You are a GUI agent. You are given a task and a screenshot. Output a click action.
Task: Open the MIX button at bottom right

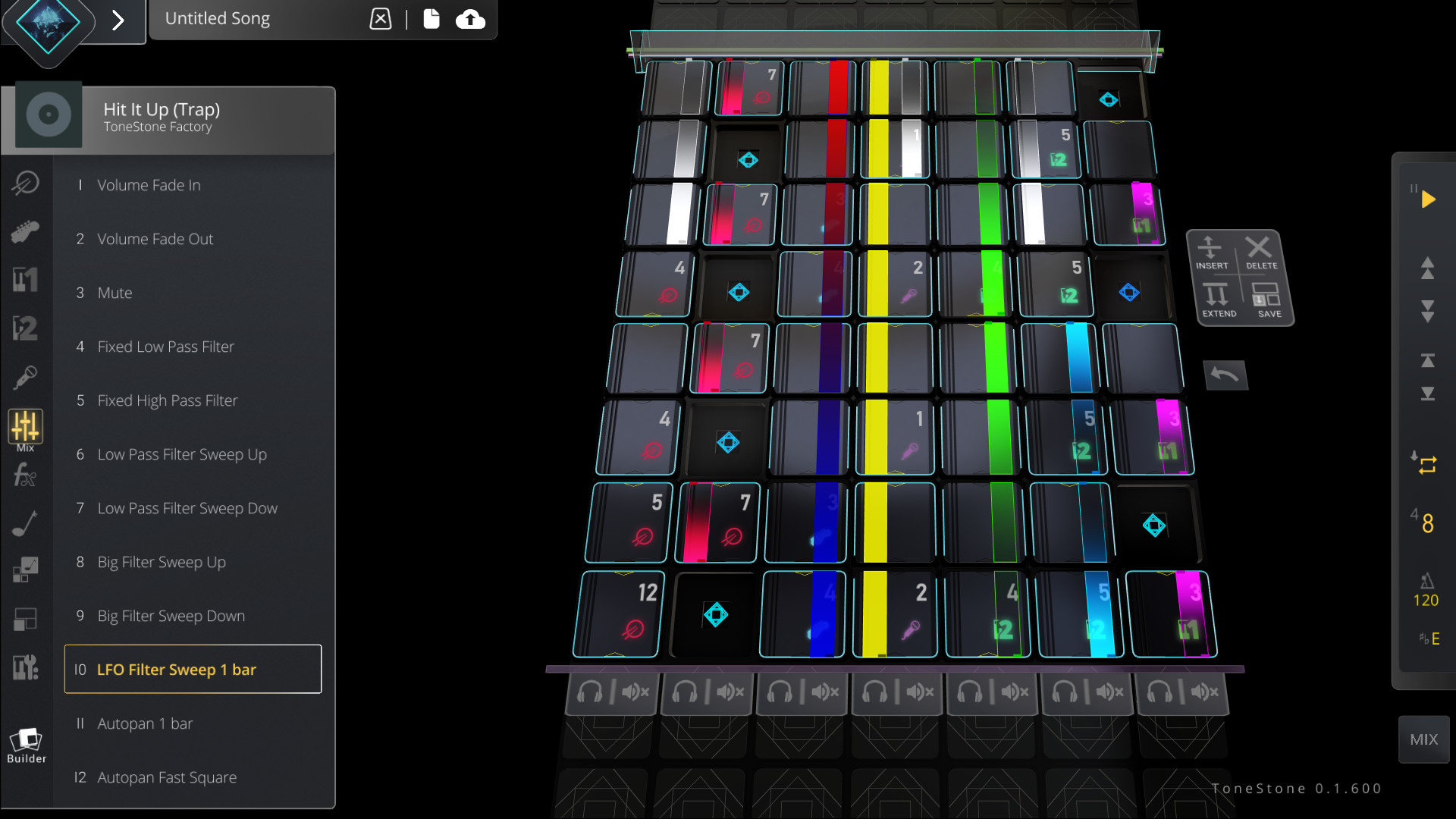1423,739
